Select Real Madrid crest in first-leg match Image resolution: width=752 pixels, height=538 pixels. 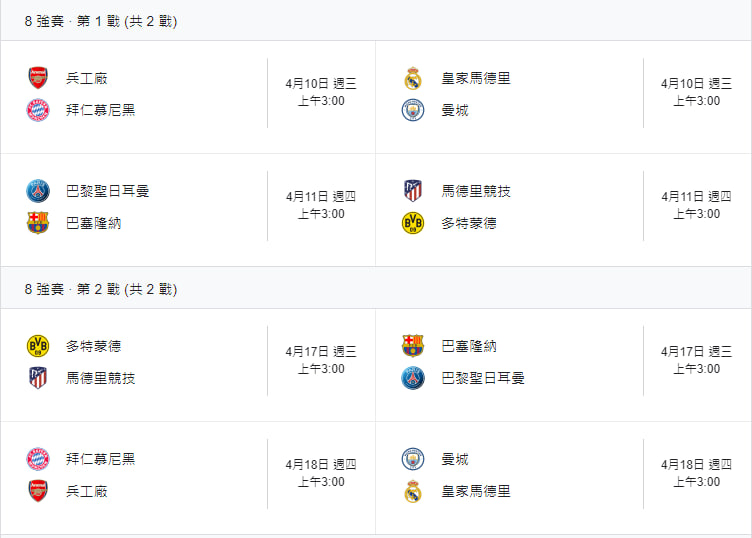pyautogui.click(x=413, y=78)
